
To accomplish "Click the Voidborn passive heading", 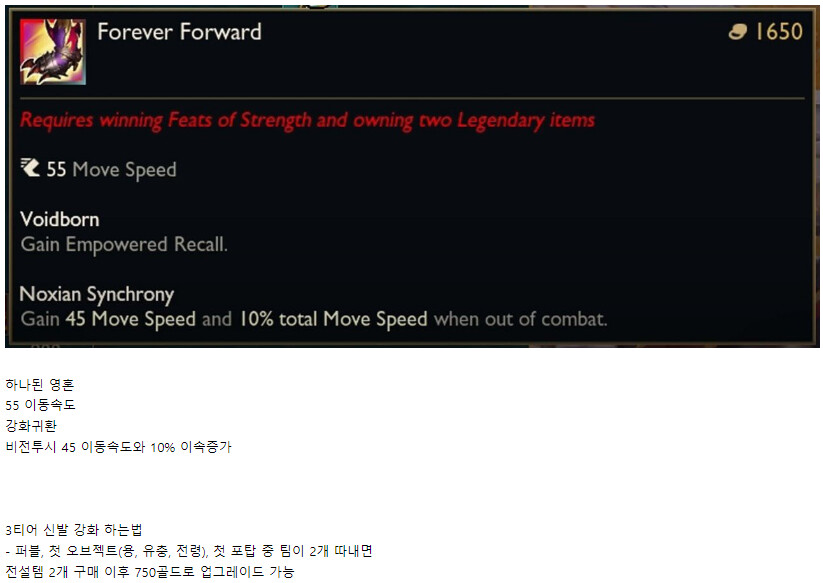I will [x=59, y=219].
